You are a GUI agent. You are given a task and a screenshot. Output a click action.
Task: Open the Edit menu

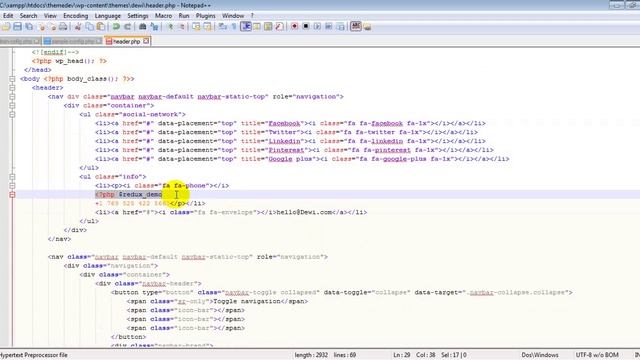(8, 16)
